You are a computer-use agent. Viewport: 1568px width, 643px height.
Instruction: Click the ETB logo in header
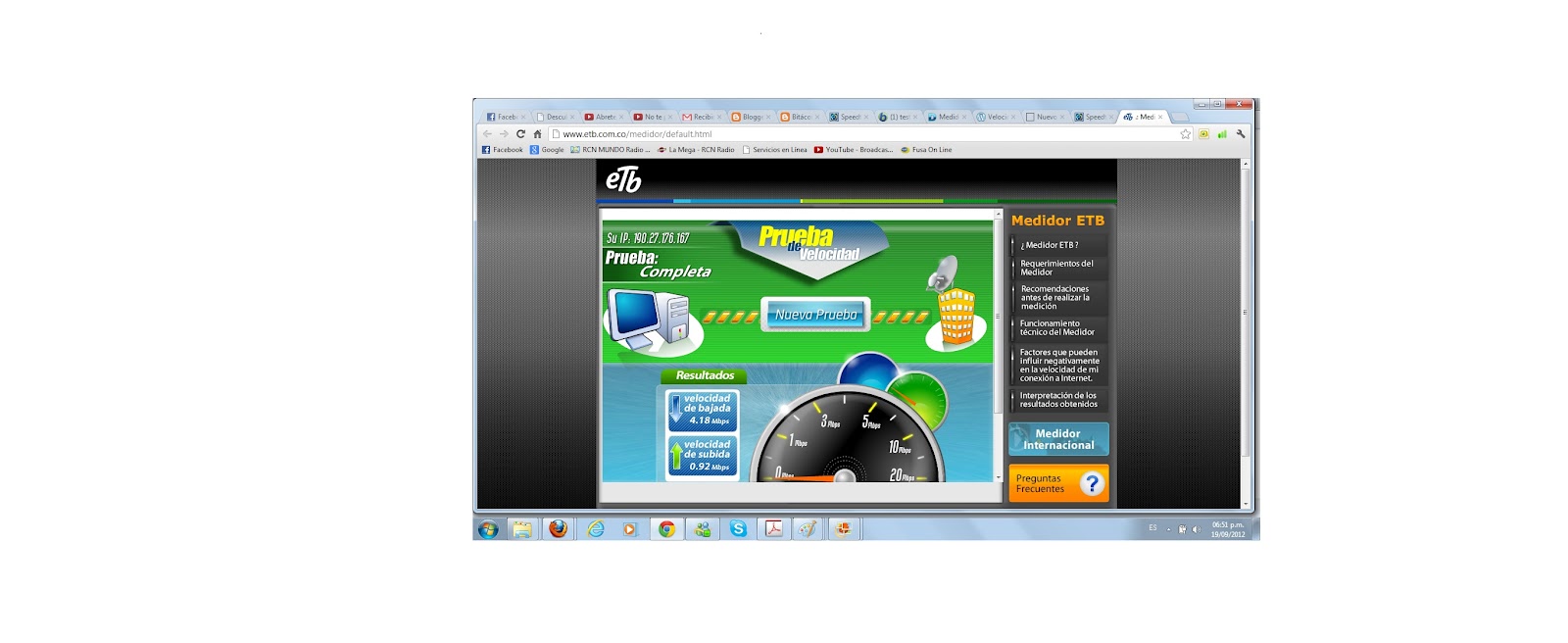623,179
